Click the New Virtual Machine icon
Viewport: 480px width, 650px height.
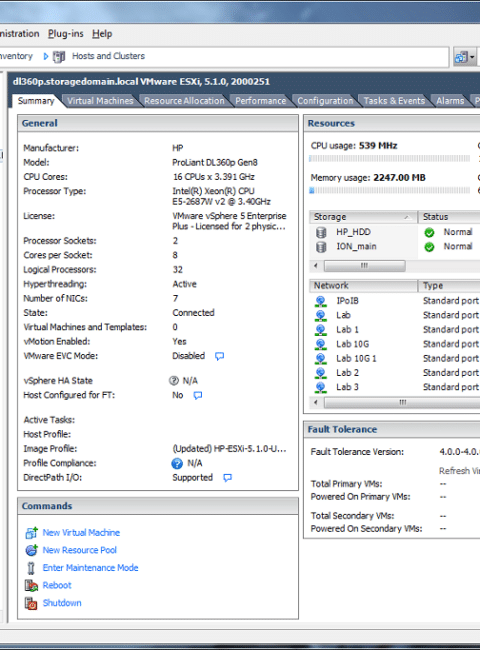tap(32, 533)
